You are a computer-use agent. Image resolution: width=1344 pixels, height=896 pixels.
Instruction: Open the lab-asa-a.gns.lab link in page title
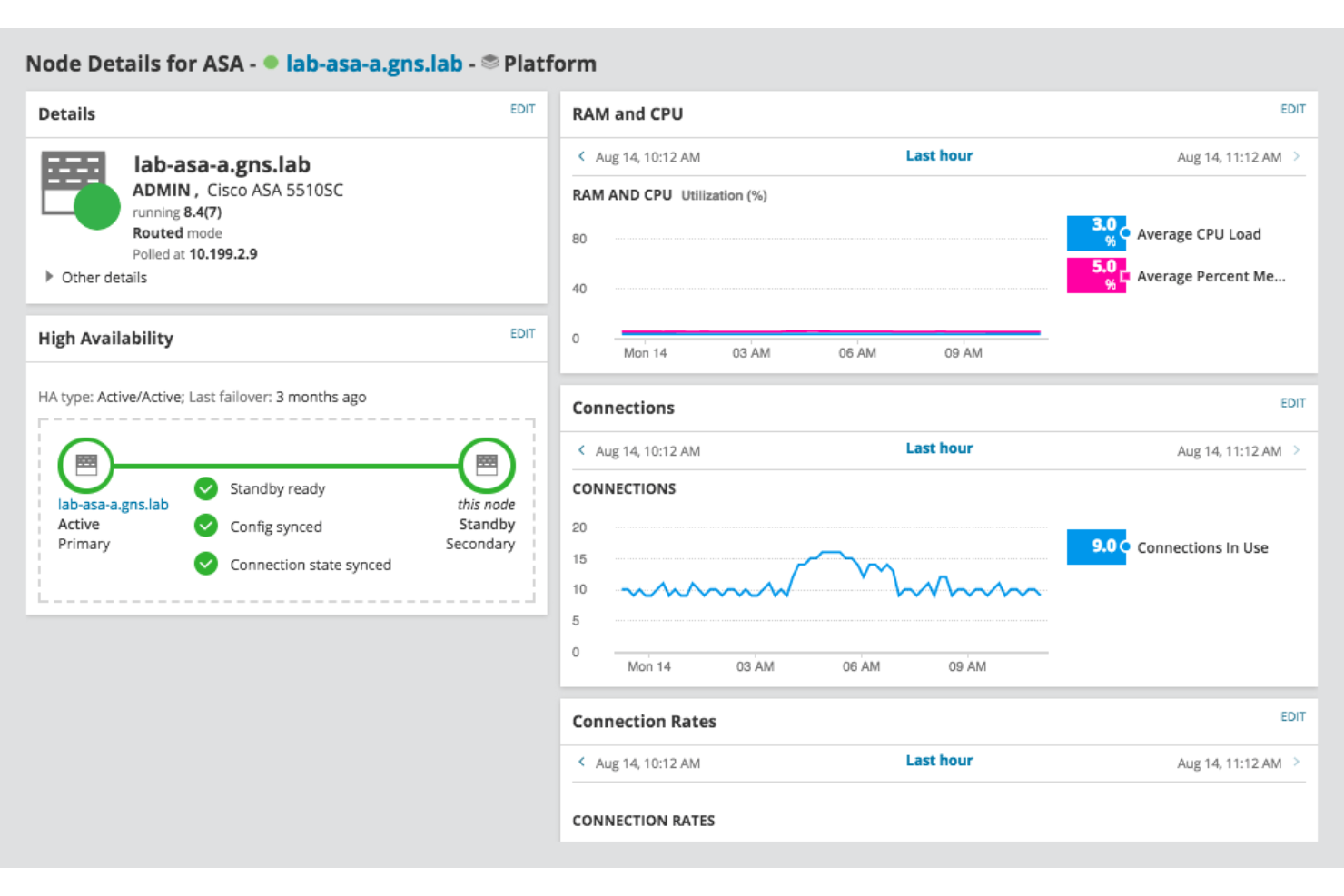(x=374, y=64)
